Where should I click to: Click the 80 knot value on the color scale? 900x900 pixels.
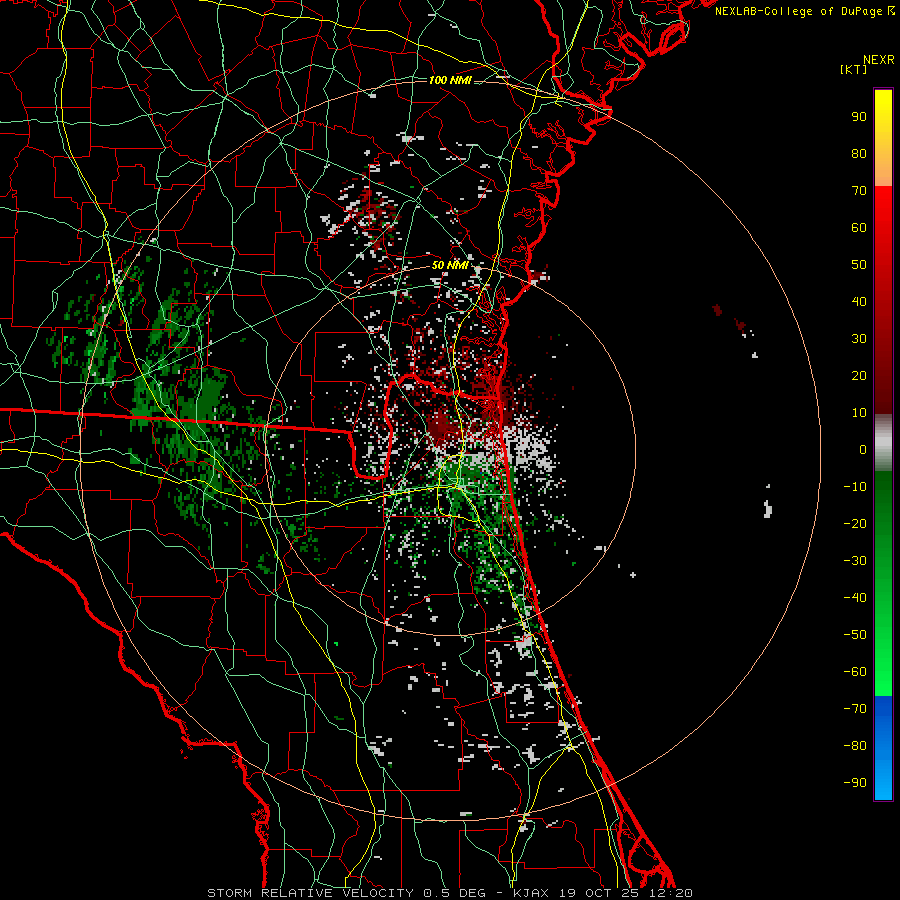[x=859, y=153]
